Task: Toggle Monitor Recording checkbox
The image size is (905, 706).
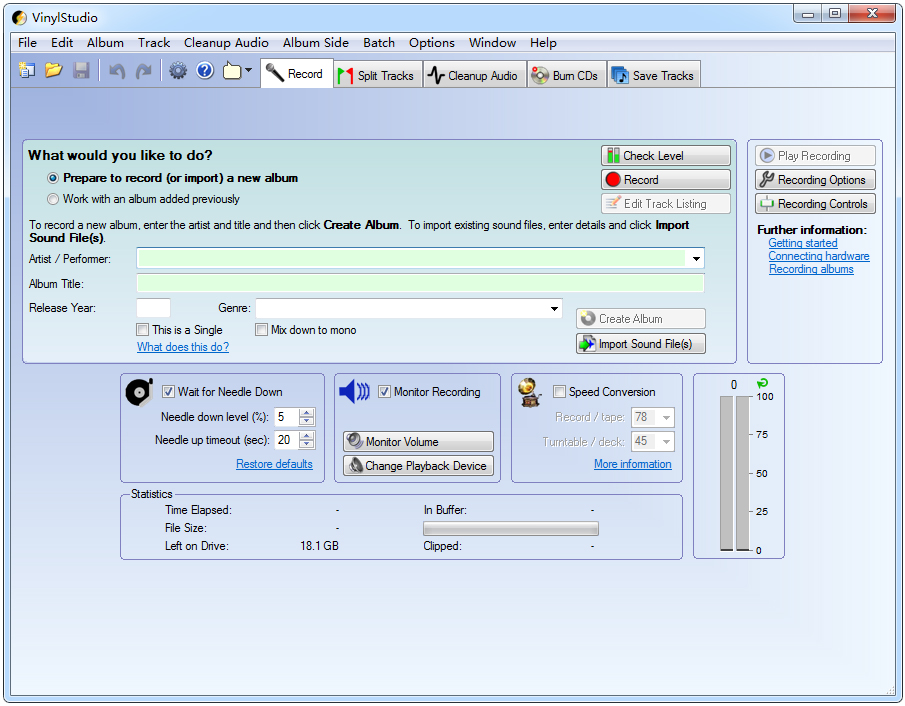Action: [x=384, y=392]
